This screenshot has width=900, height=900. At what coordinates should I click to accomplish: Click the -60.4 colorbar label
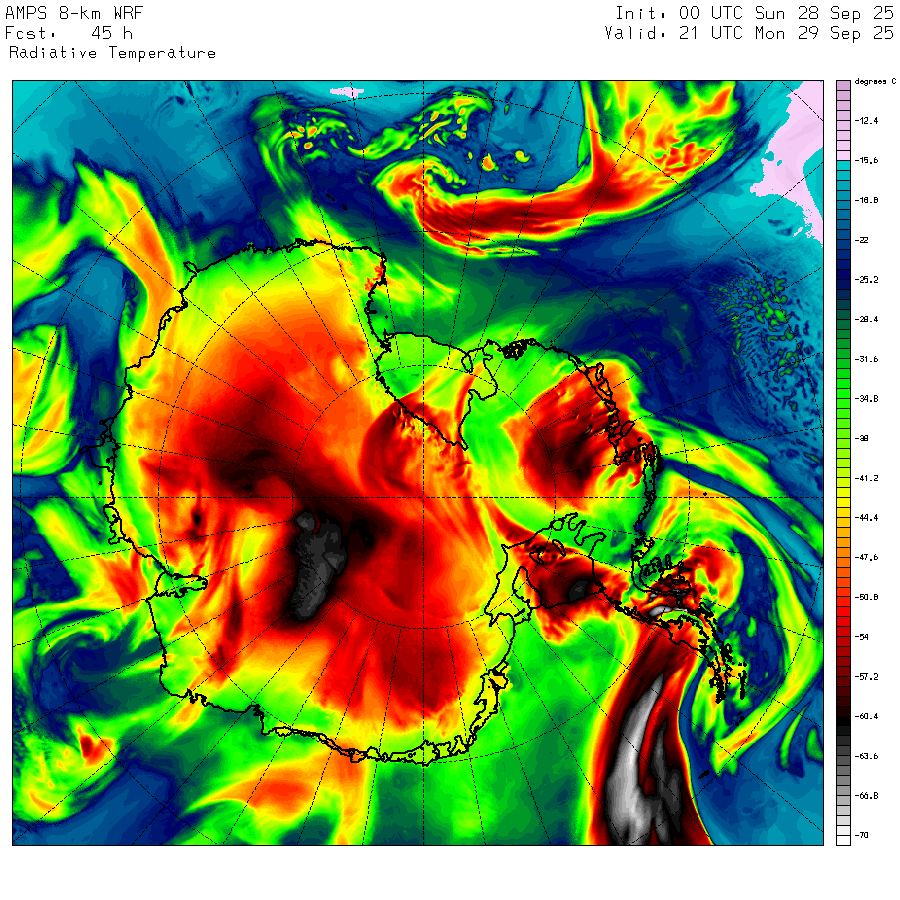pyautogui.click(x=866, y=716)
